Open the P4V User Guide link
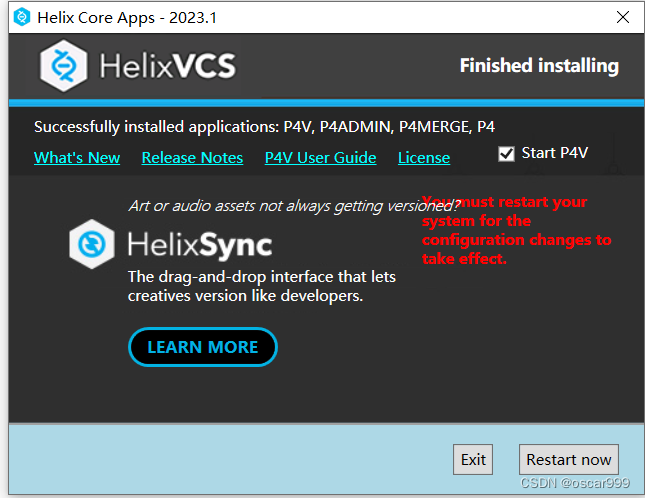 tap(320, 158)
